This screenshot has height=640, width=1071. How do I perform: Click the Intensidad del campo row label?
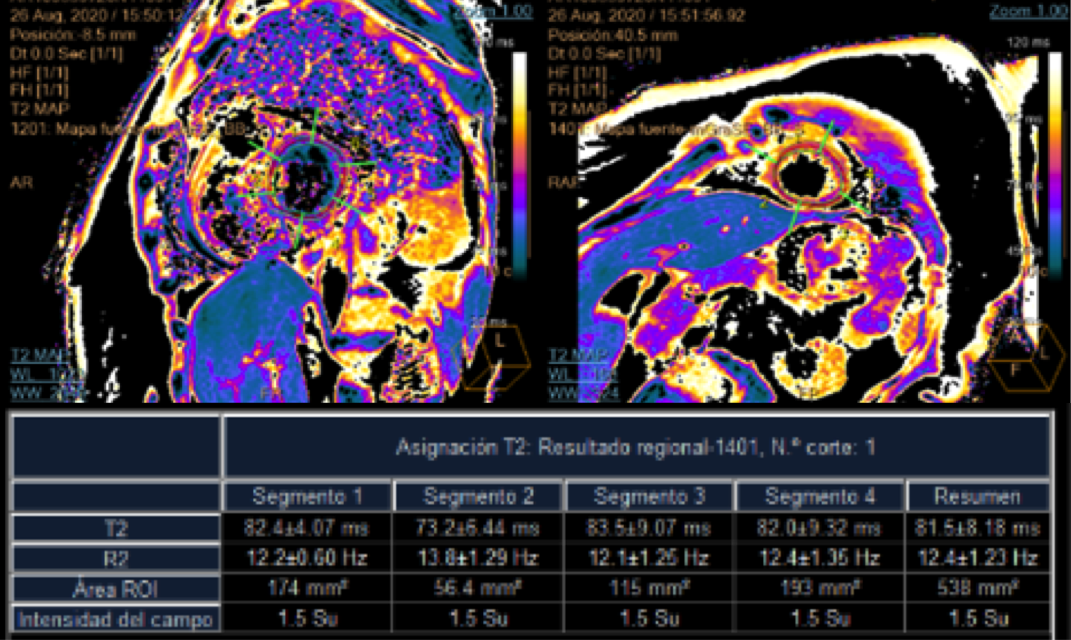coord(116,620)
